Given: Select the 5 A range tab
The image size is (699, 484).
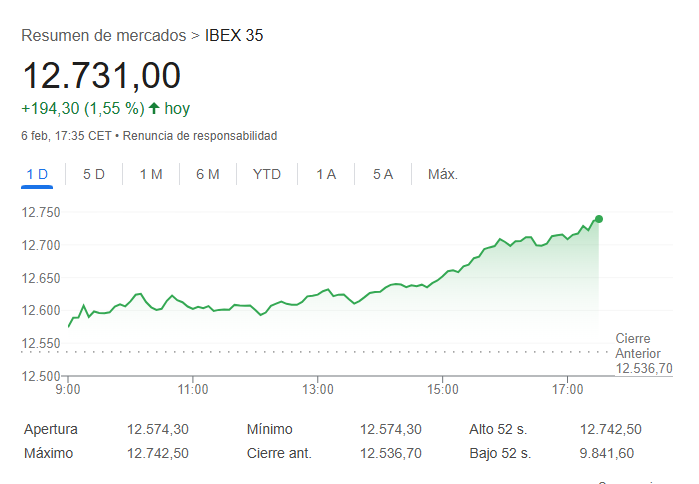Looking at the screenshot, I should (x=383, y=174).
